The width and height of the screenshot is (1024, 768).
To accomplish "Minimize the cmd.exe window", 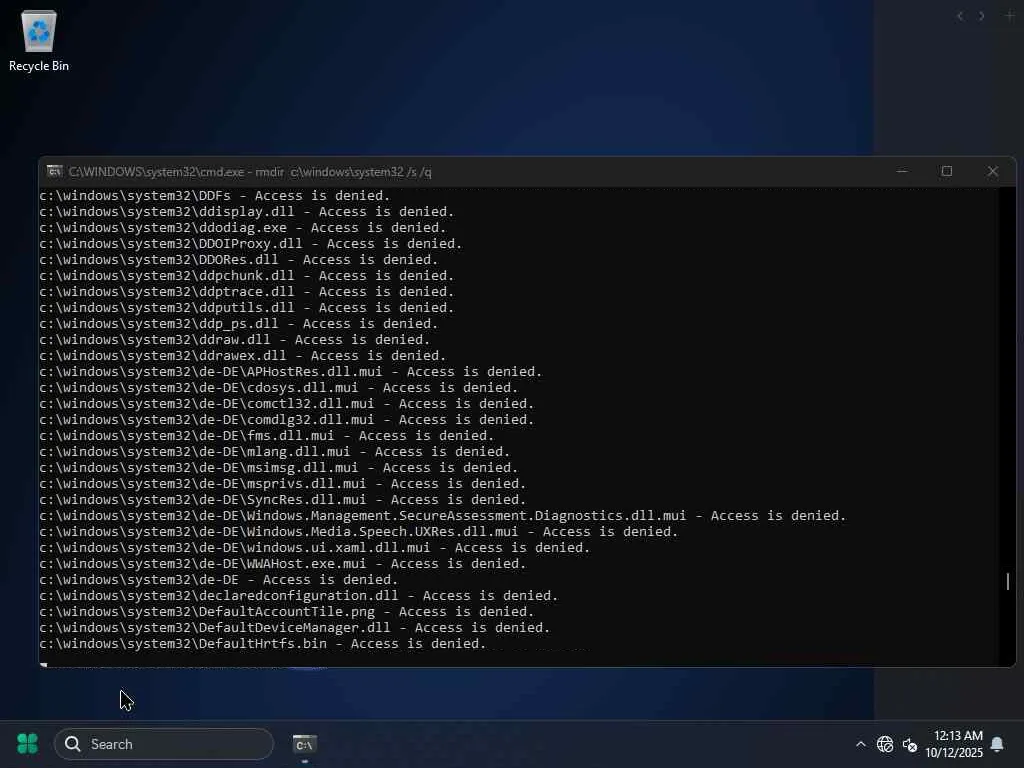I will 902,171.
